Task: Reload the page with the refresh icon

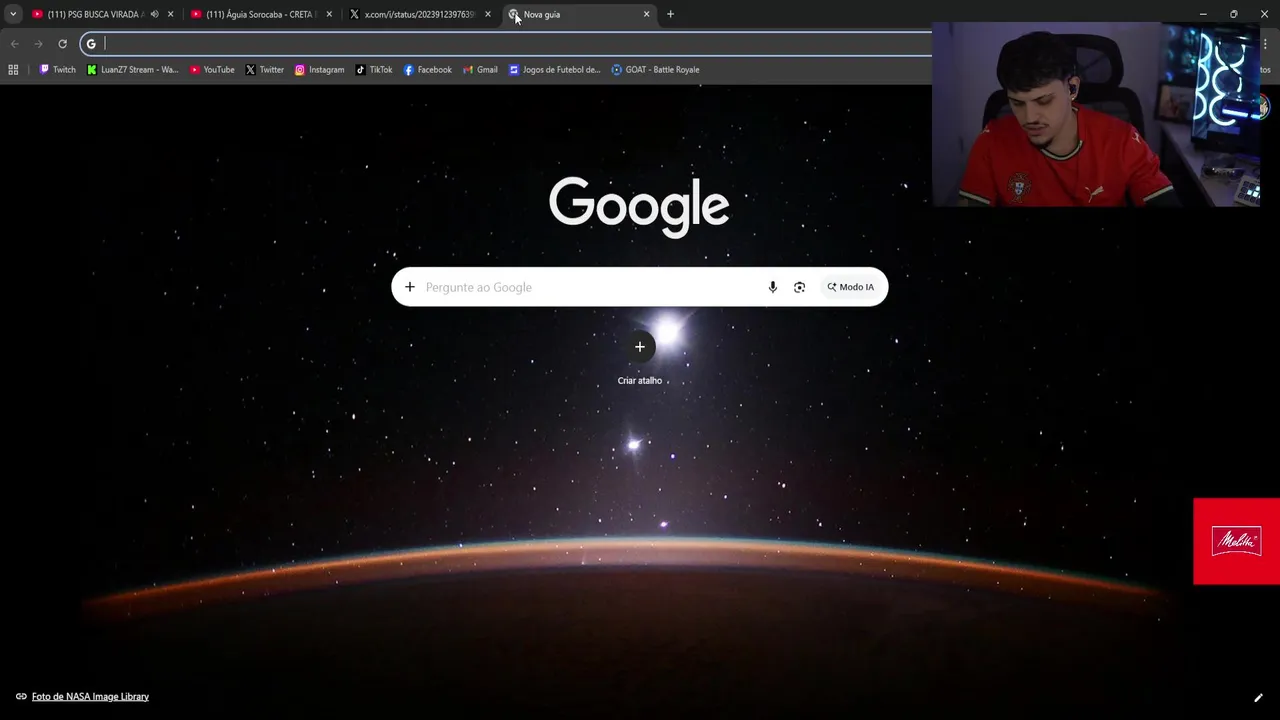Action: tap(62, 43)
